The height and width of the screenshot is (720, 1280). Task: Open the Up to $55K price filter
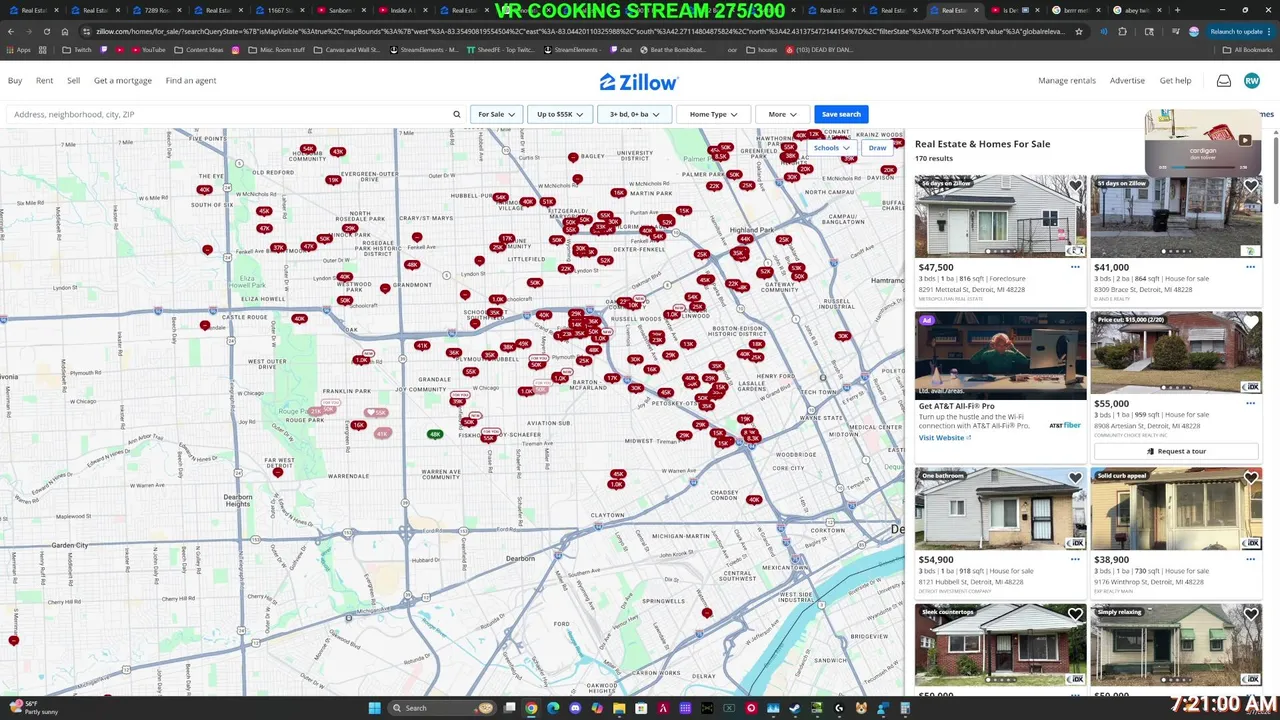pos(560,114)
